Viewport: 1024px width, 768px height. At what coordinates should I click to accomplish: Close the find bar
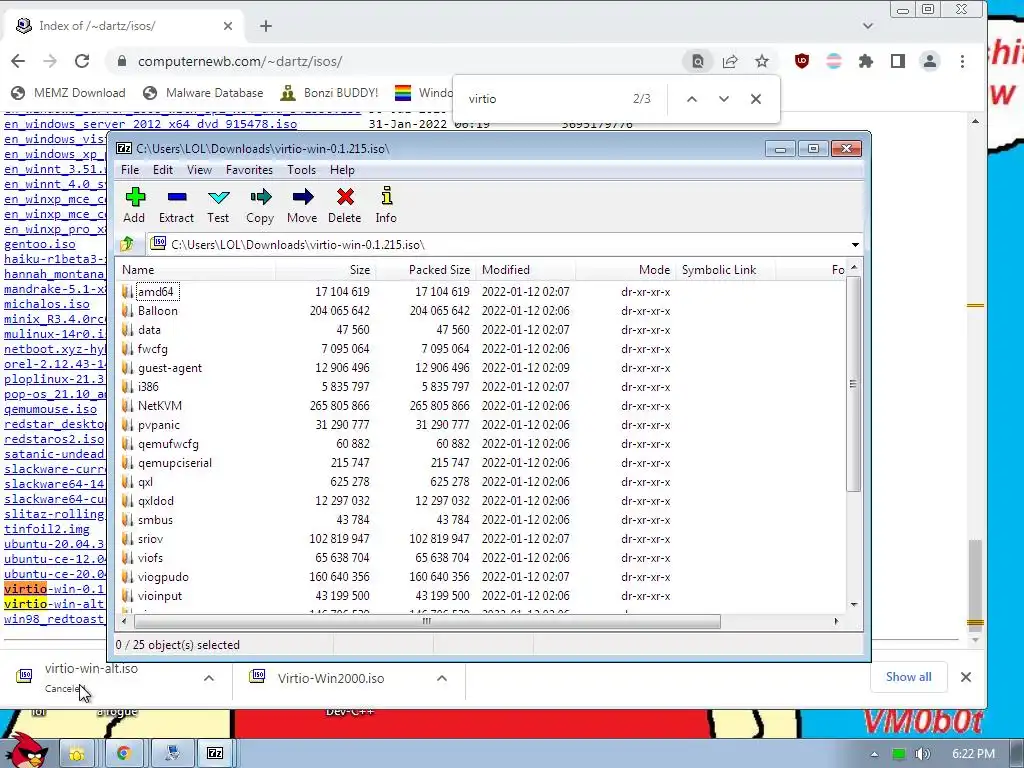click(x=756, y=99)
